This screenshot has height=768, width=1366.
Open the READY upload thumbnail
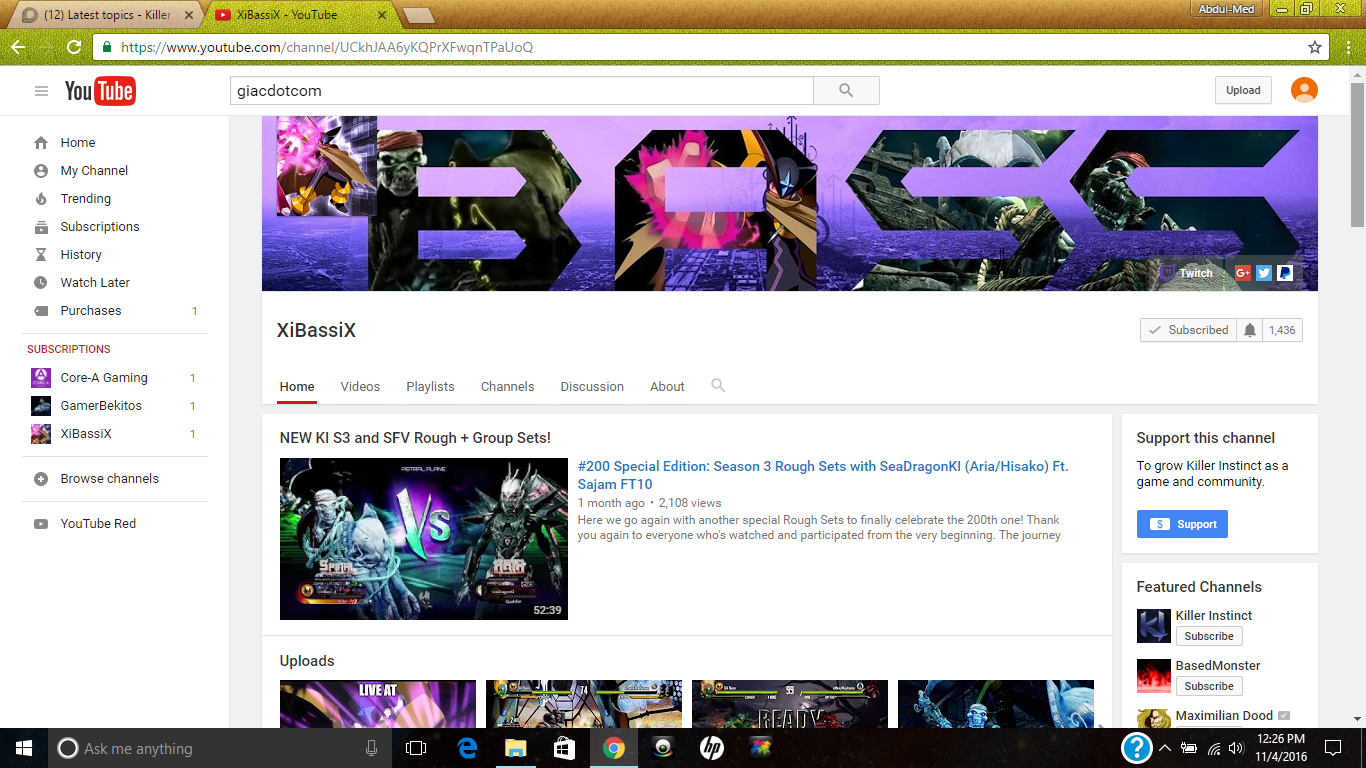790,704
